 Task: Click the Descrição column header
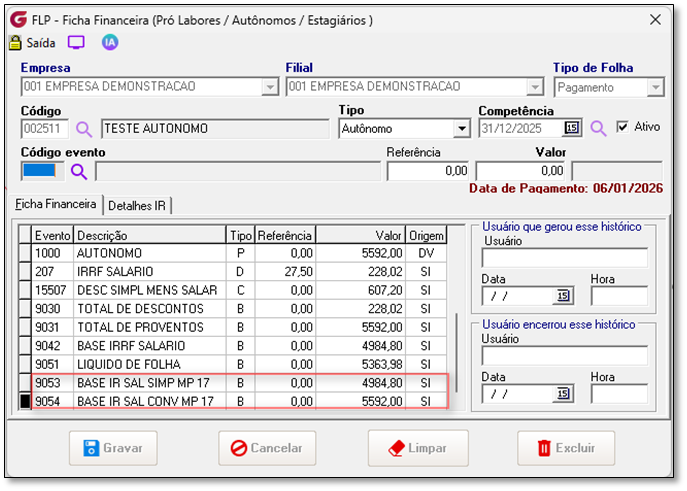click(x=149, y=236)
